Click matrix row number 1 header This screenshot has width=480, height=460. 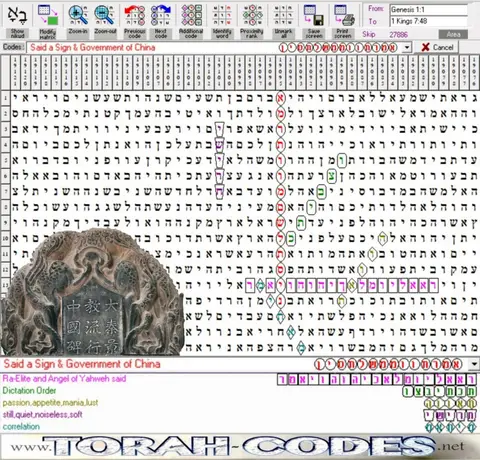click(5, 98)
